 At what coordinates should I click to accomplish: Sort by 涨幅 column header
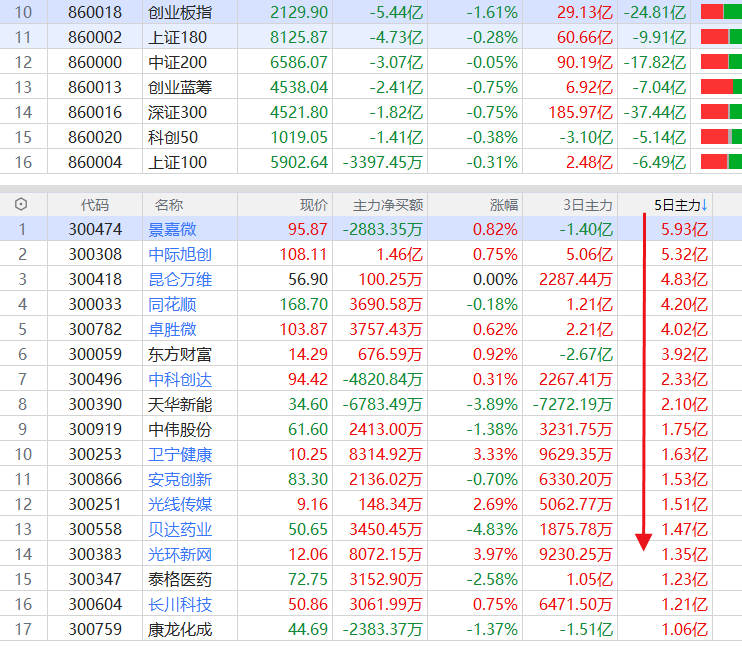click(504, 205)
